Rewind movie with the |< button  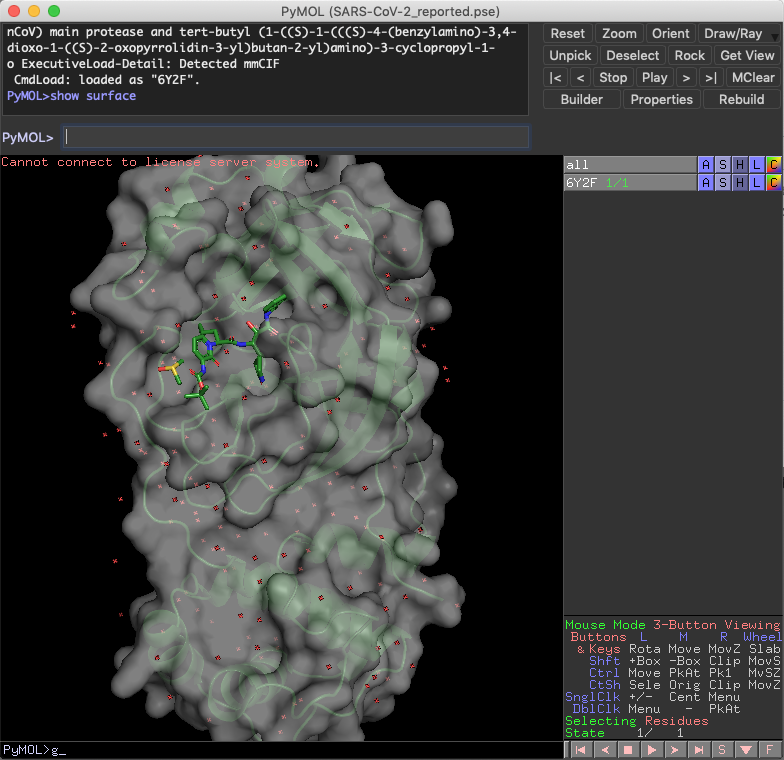pyautogui.click(x=555, y=78)
